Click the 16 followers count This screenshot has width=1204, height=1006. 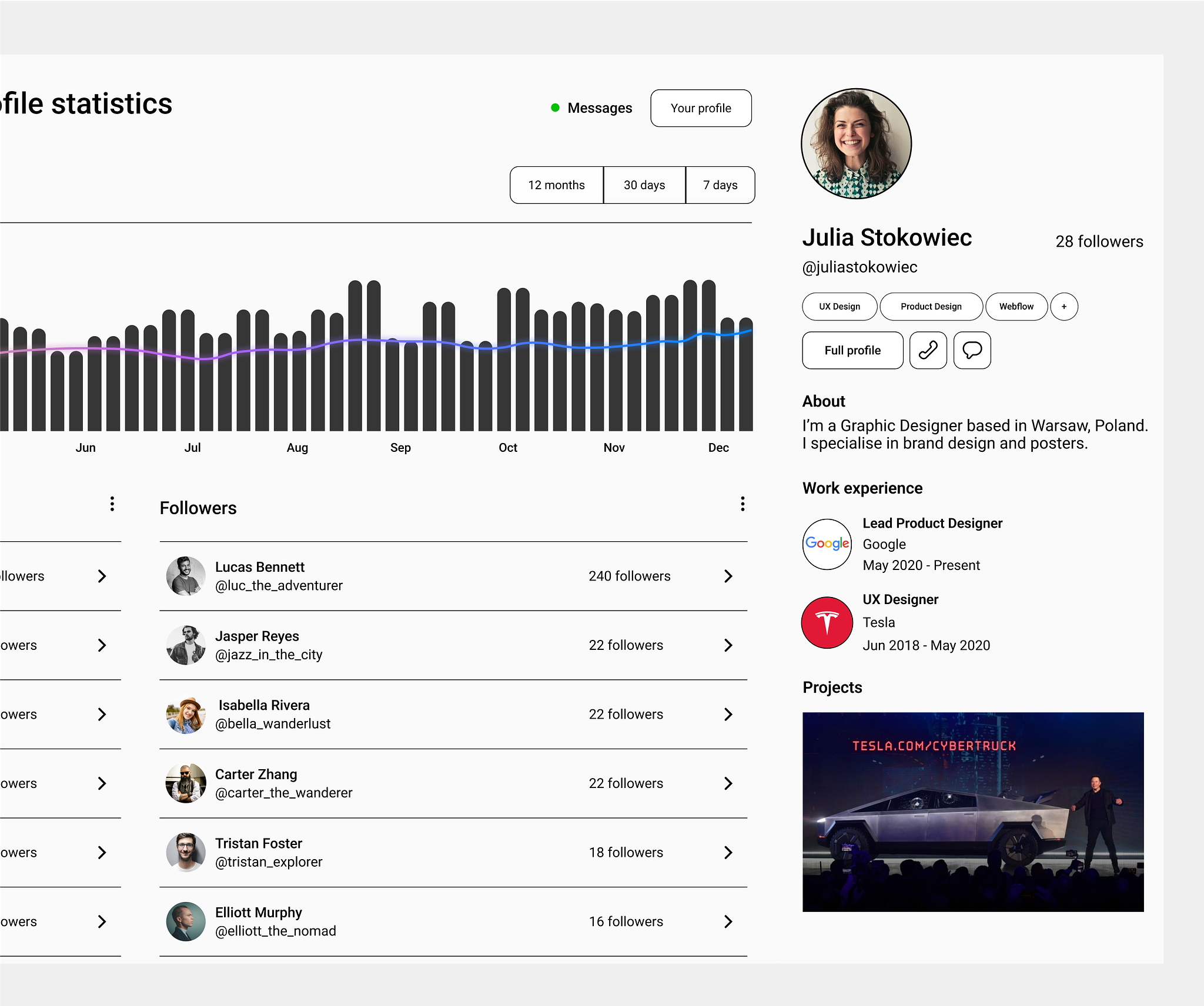click(x=626, y=921)
